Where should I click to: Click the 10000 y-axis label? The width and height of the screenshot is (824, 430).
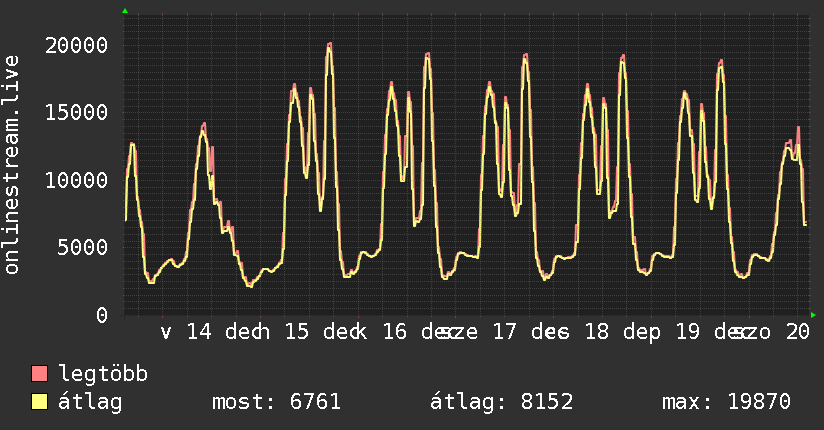77,180
